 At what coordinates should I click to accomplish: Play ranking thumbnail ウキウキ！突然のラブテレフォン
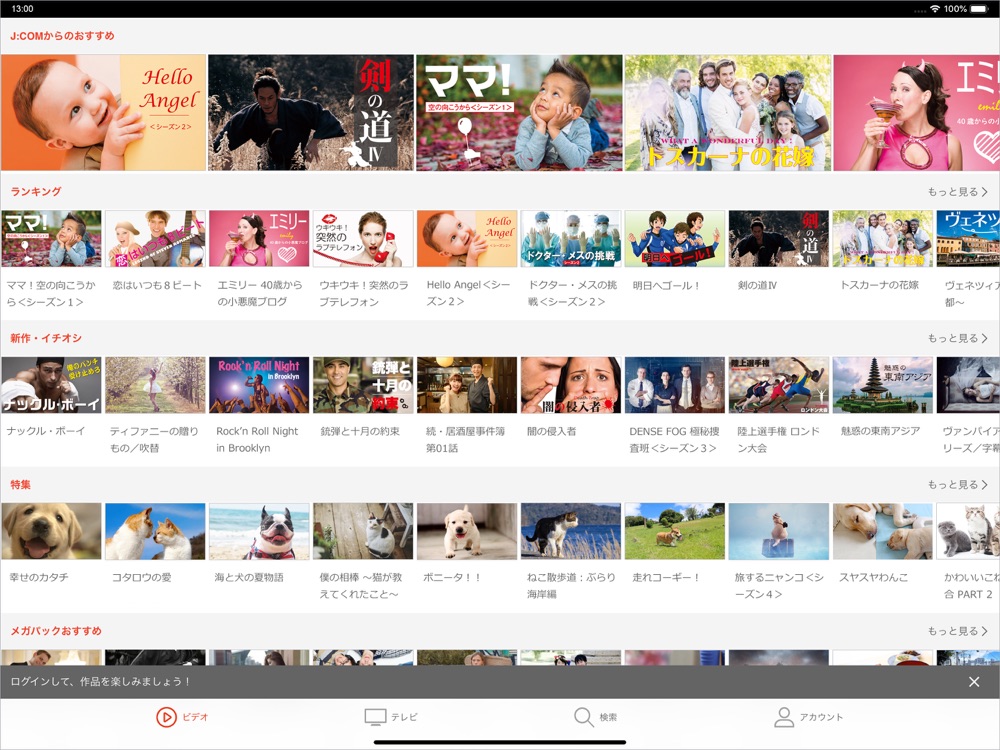(x=363, y=239)
